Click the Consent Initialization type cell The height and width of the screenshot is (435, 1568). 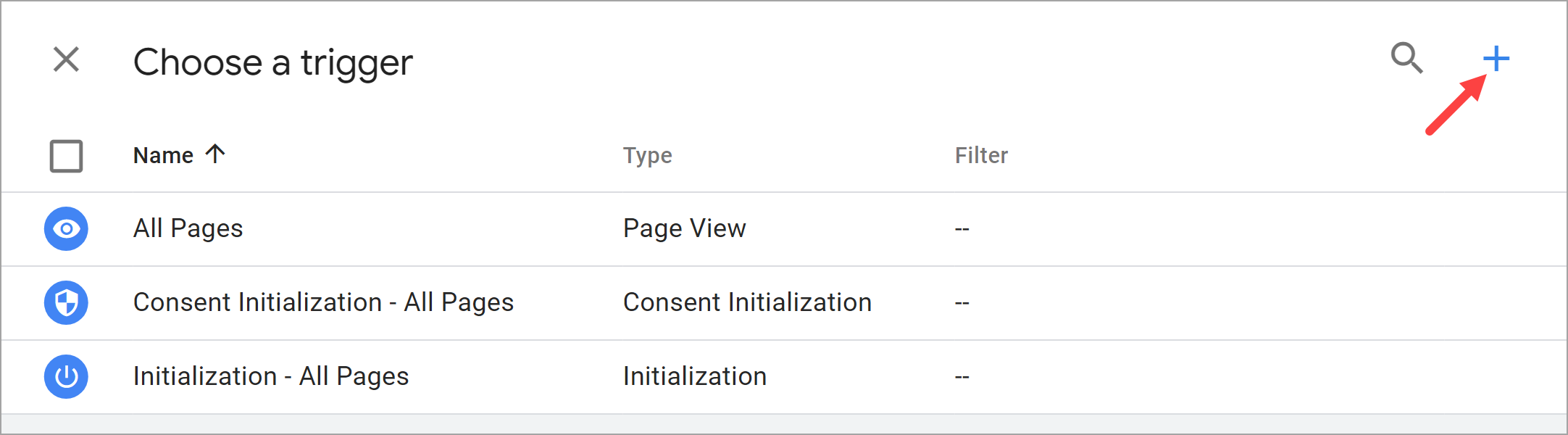click(747, 303)
